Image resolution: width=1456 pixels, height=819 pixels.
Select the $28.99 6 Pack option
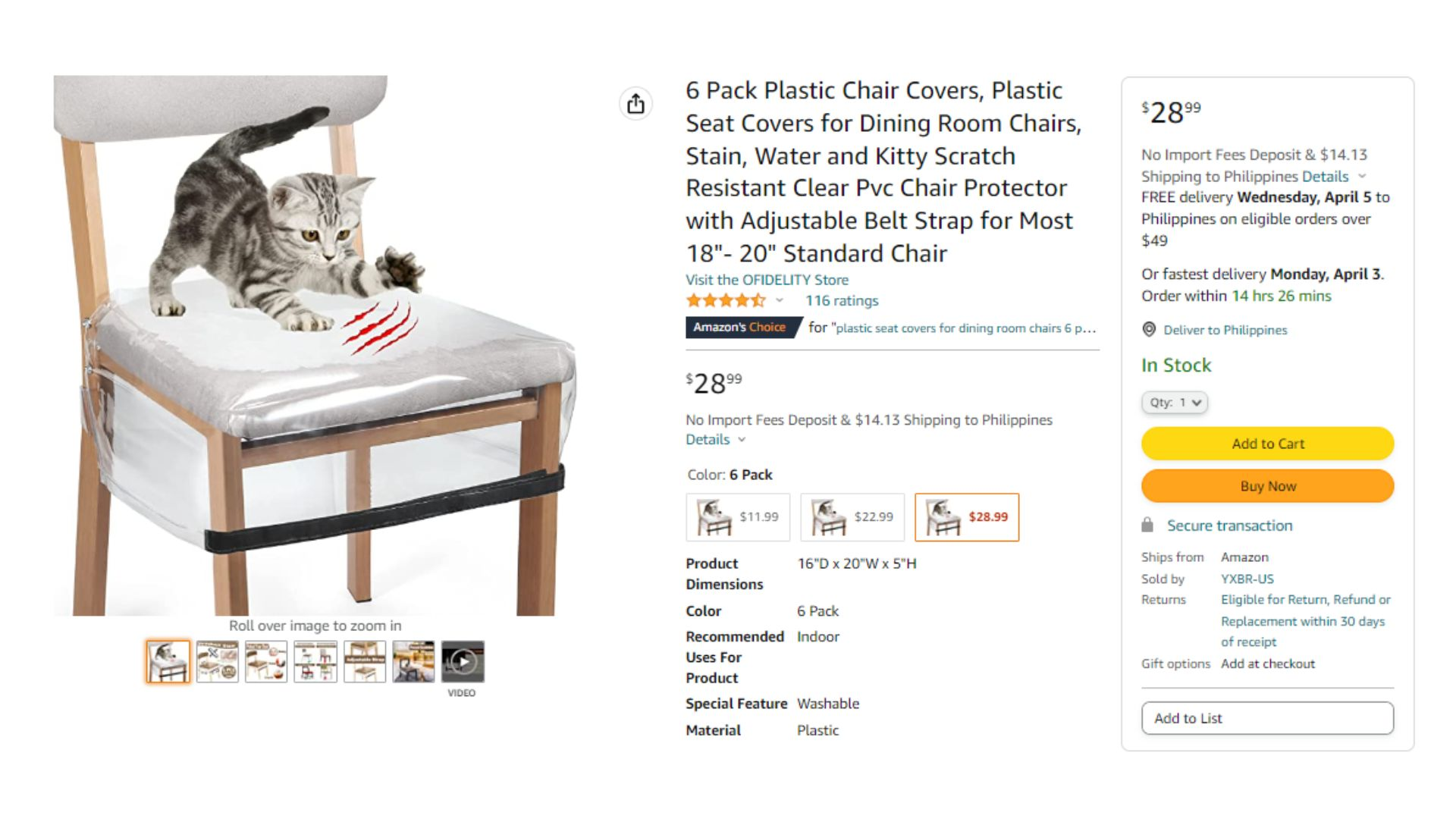tap(967, 517)
